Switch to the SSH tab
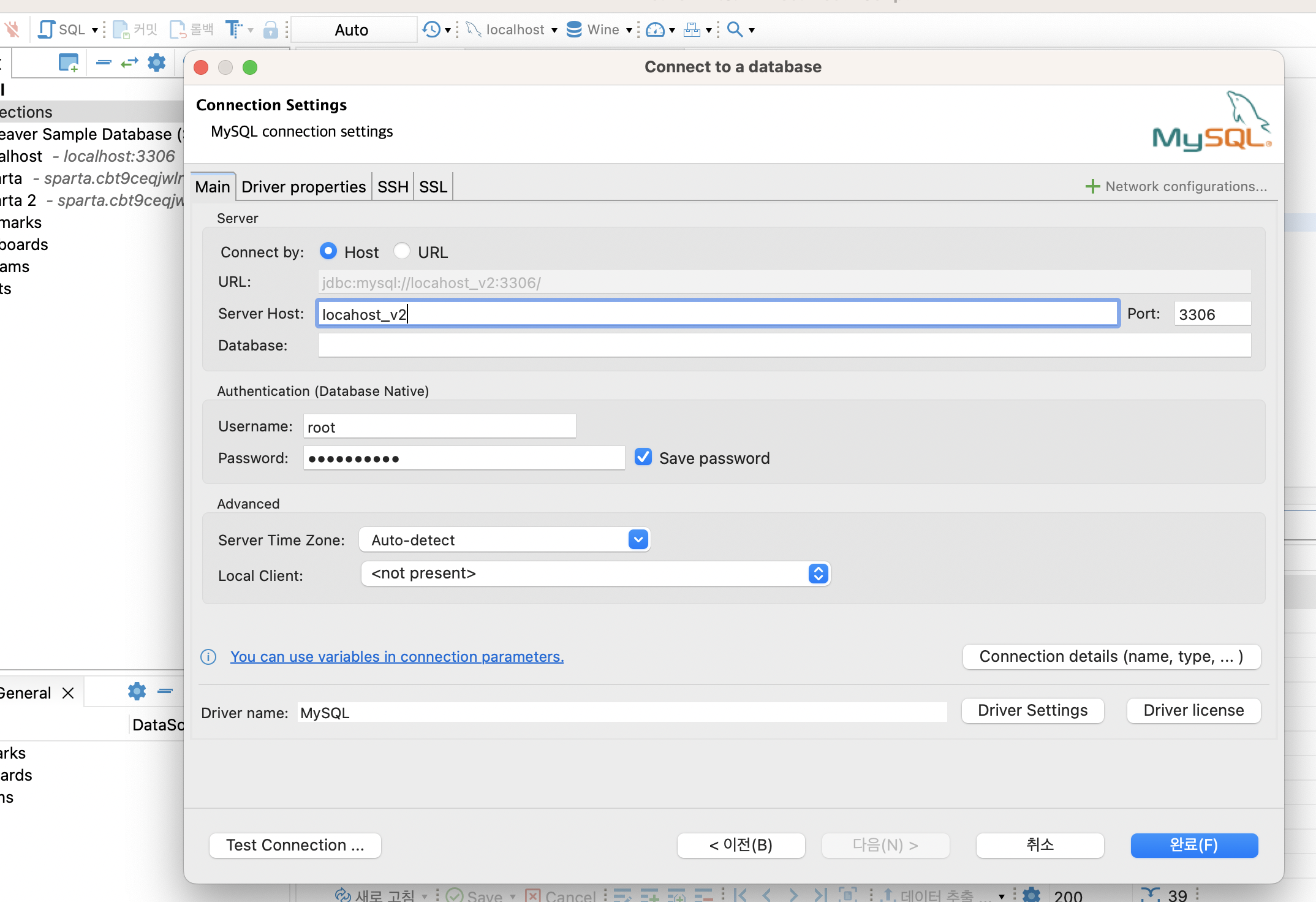Screen dimensions: 1316x902 pos(393,187)
